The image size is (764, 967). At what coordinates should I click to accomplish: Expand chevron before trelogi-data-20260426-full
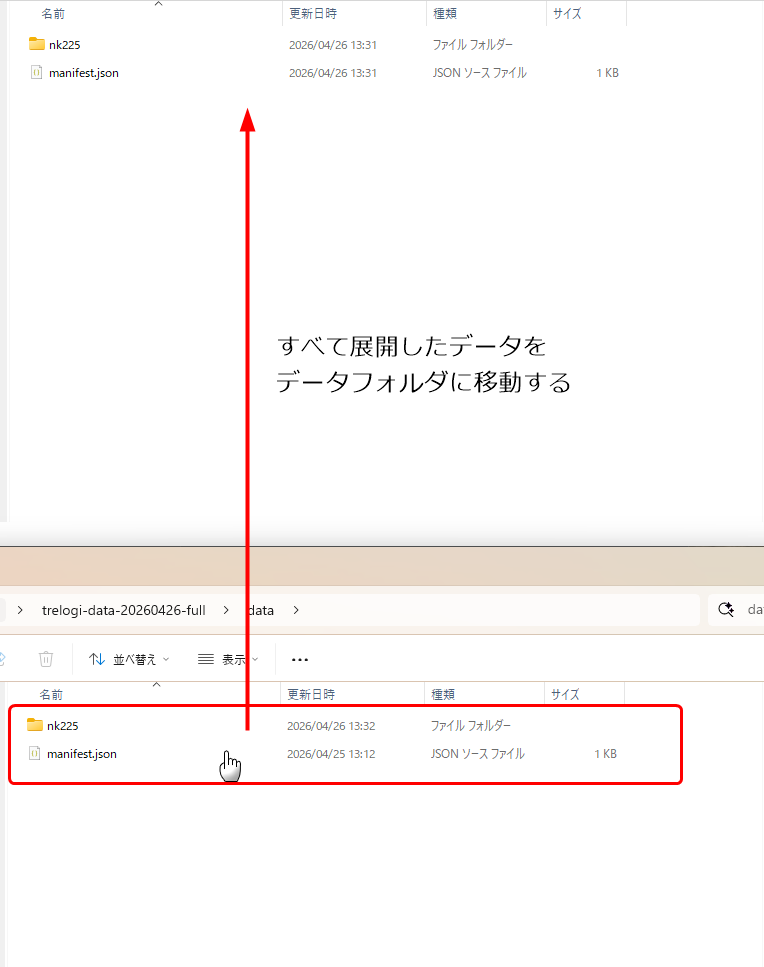coord(20,610)
